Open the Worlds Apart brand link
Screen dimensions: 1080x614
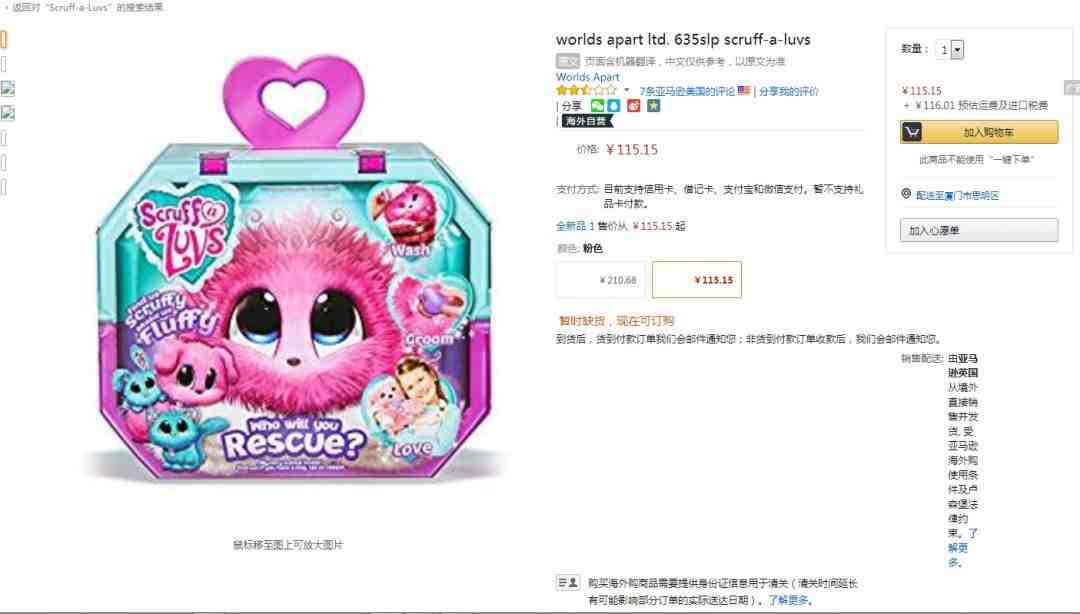point(588,76)
